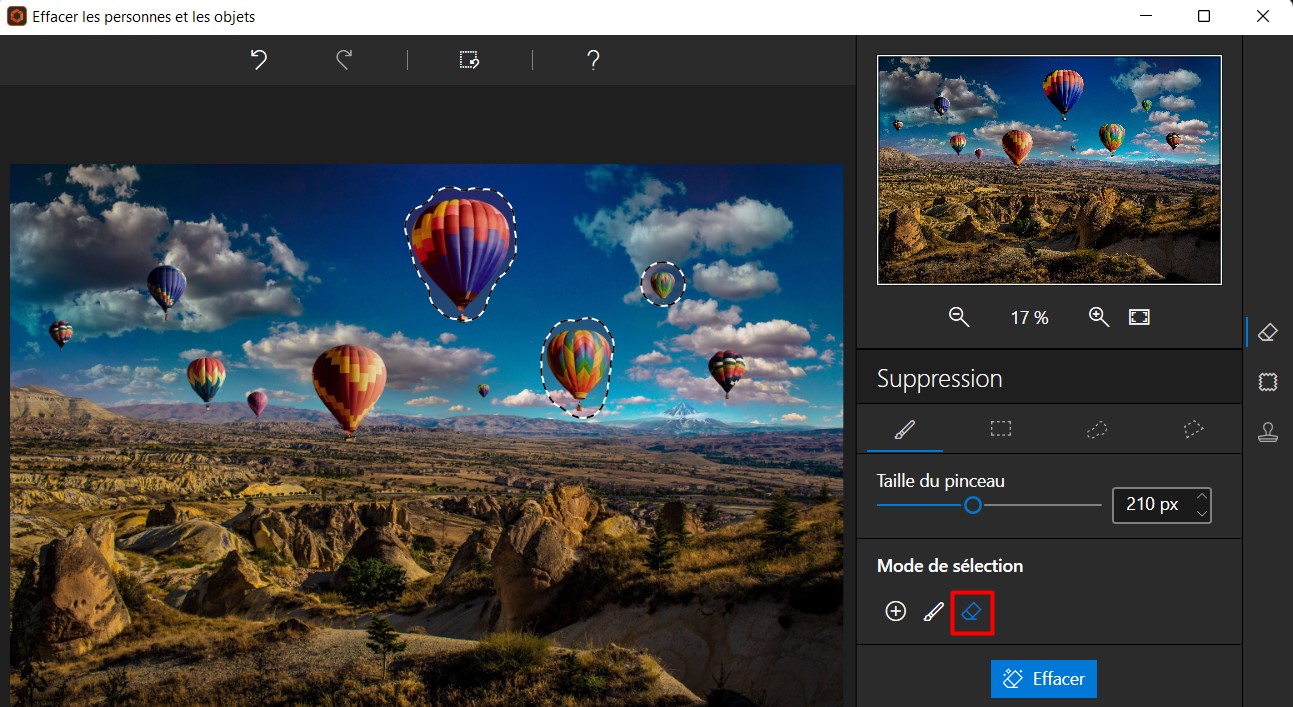Switch to the polygonal lasso selection tab

(1193, 429)
